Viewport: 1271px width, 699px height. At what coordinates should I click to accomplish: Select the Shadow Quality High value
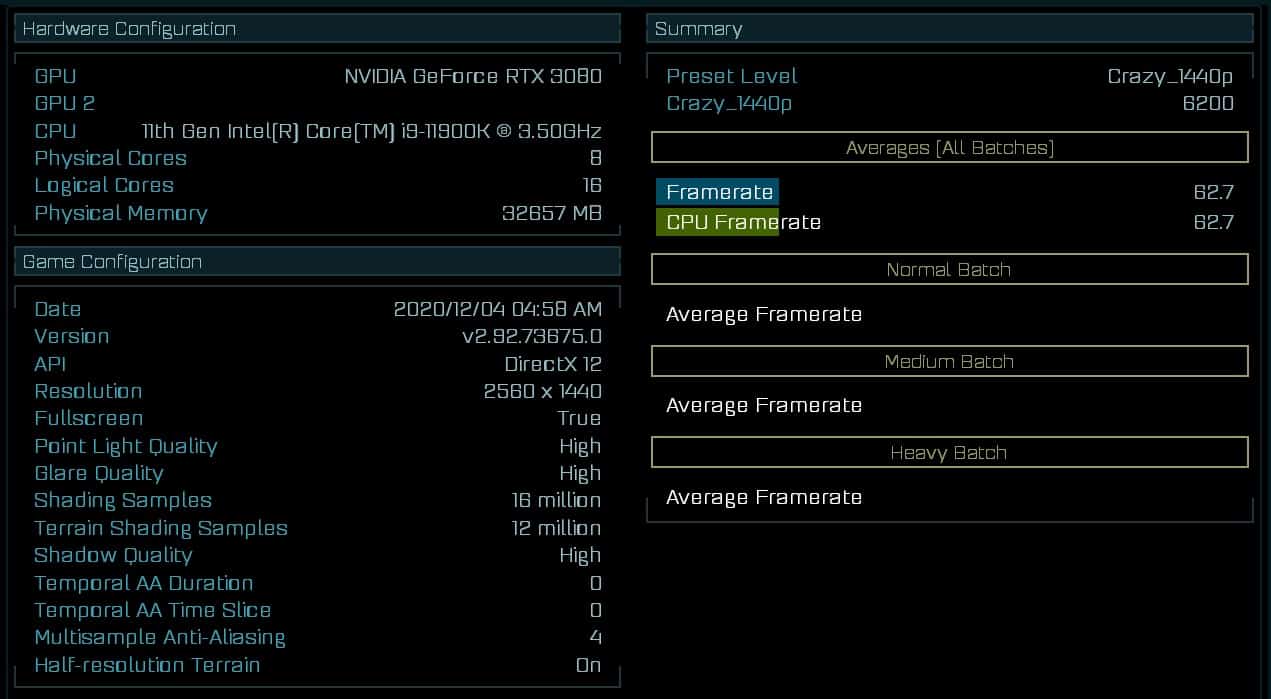580,555
